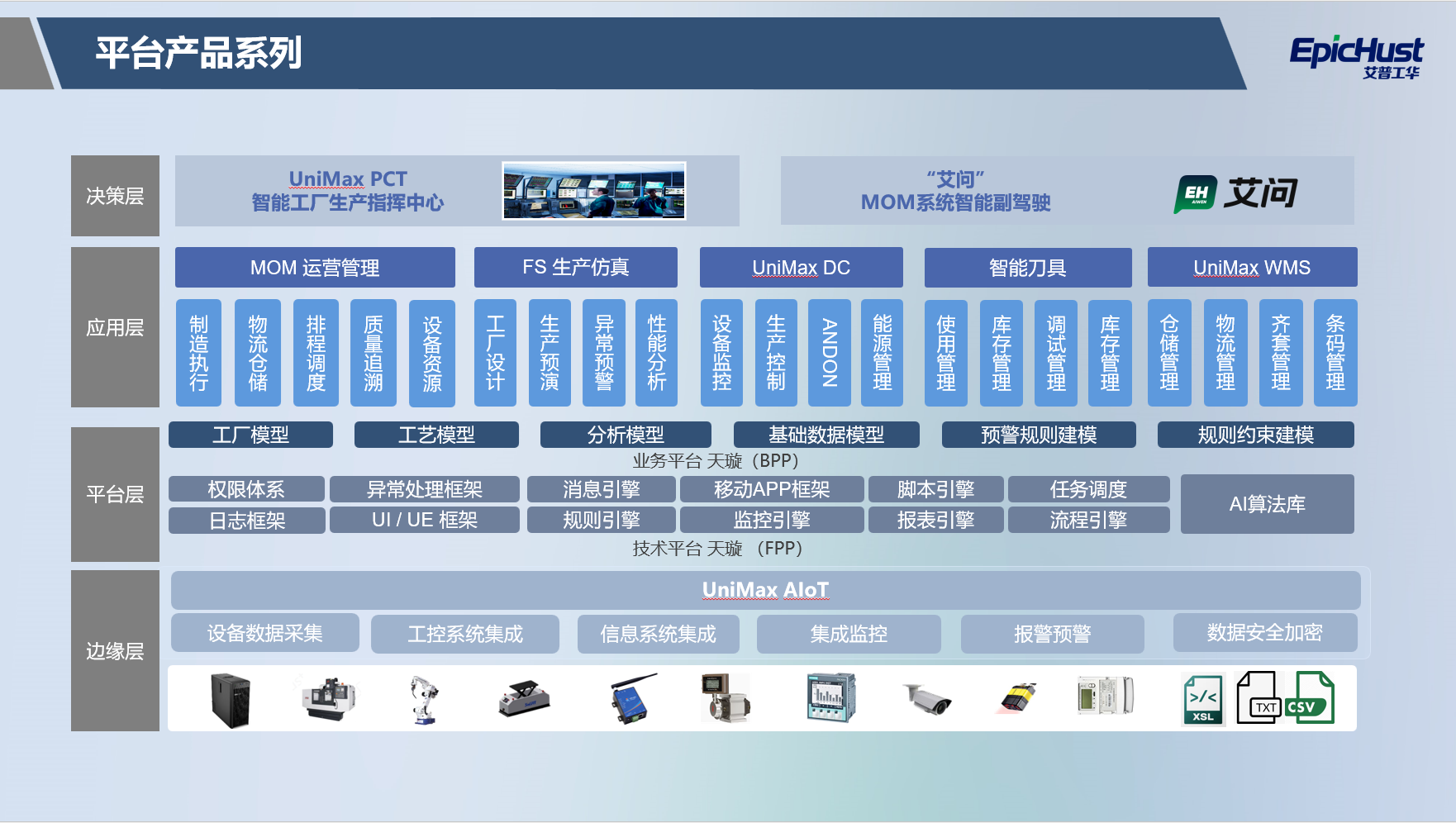1456x823 pixels.
Task: Click the ANDON module block
Action: (x=829, y=353)
